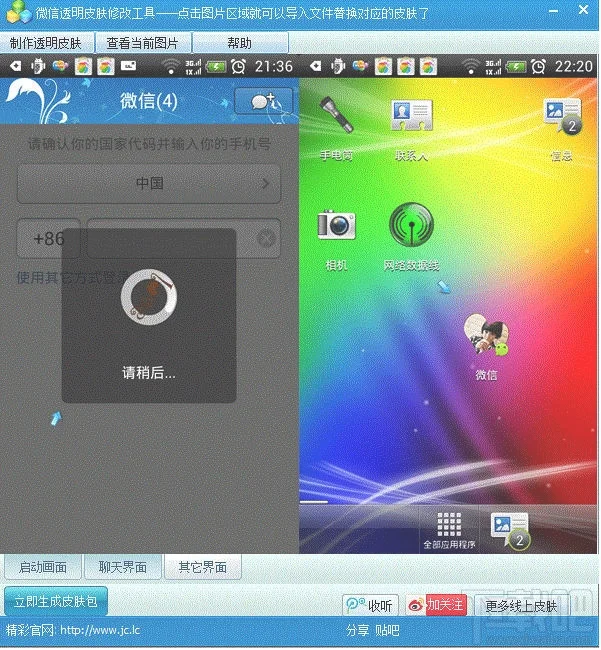Click the 使用其它方式登录 link
Screen dimensions: 601x650
click(x=74, y=277)
